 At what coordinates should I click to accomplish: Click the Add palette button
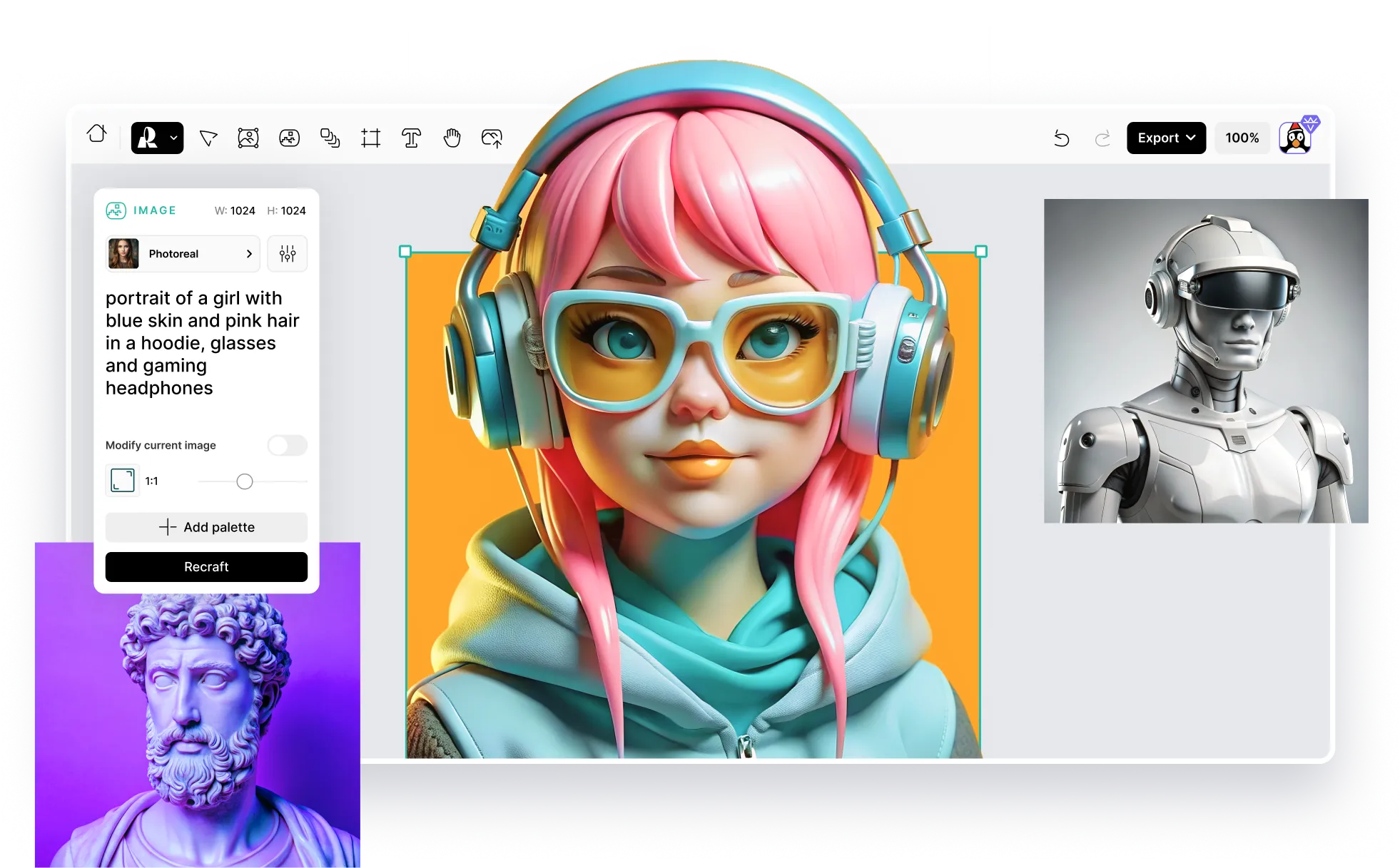pos(206,527)
